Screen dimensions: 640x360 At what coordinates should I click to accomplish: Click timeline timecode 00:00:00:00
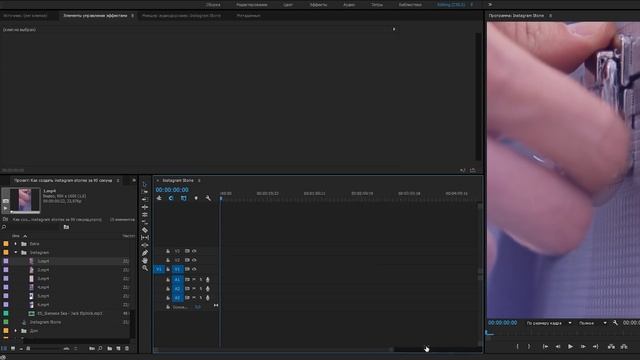tap(172, 190)
